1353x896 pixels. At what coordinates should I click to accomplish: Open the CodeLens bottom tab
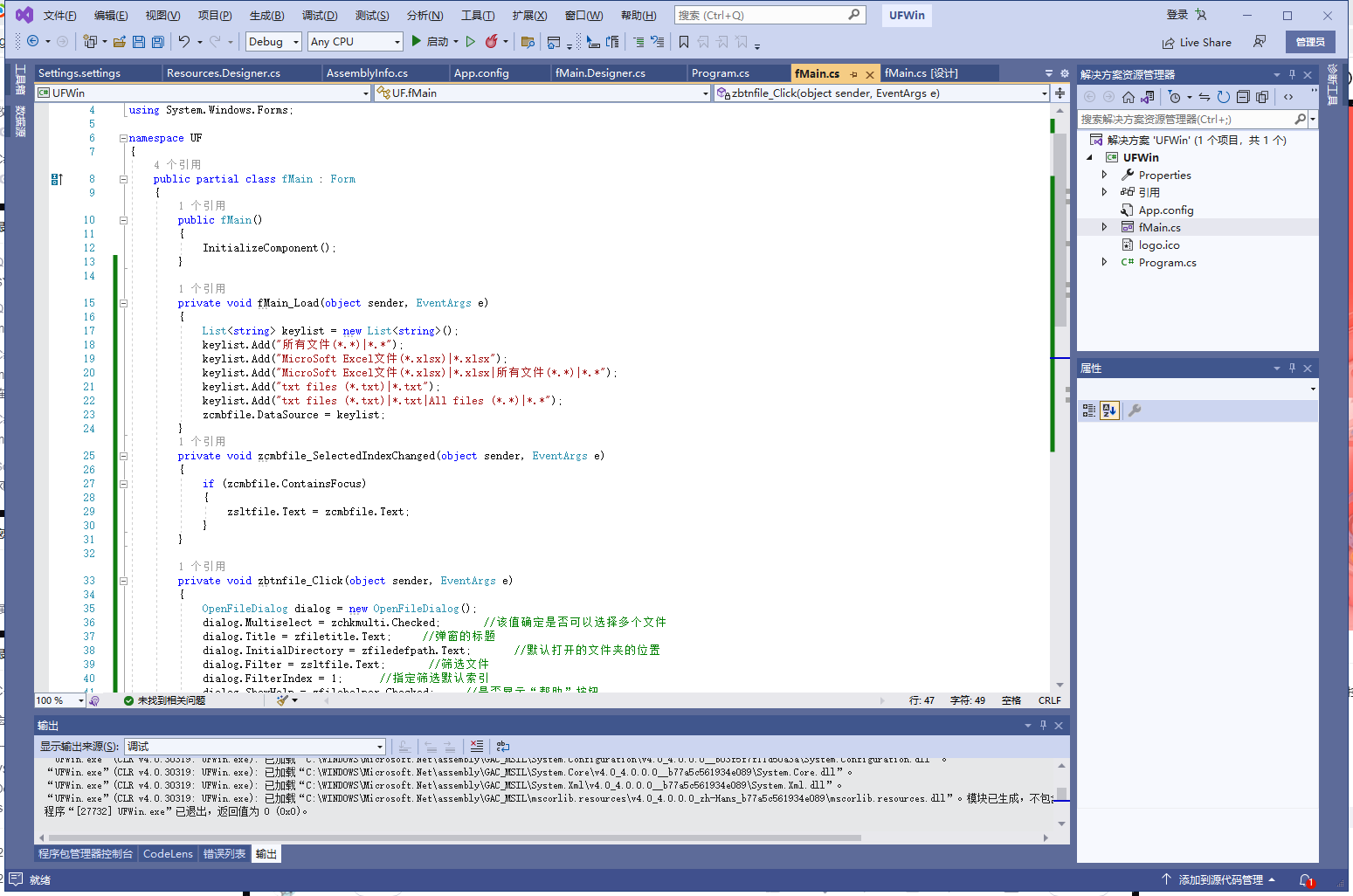tap(168, 854)
